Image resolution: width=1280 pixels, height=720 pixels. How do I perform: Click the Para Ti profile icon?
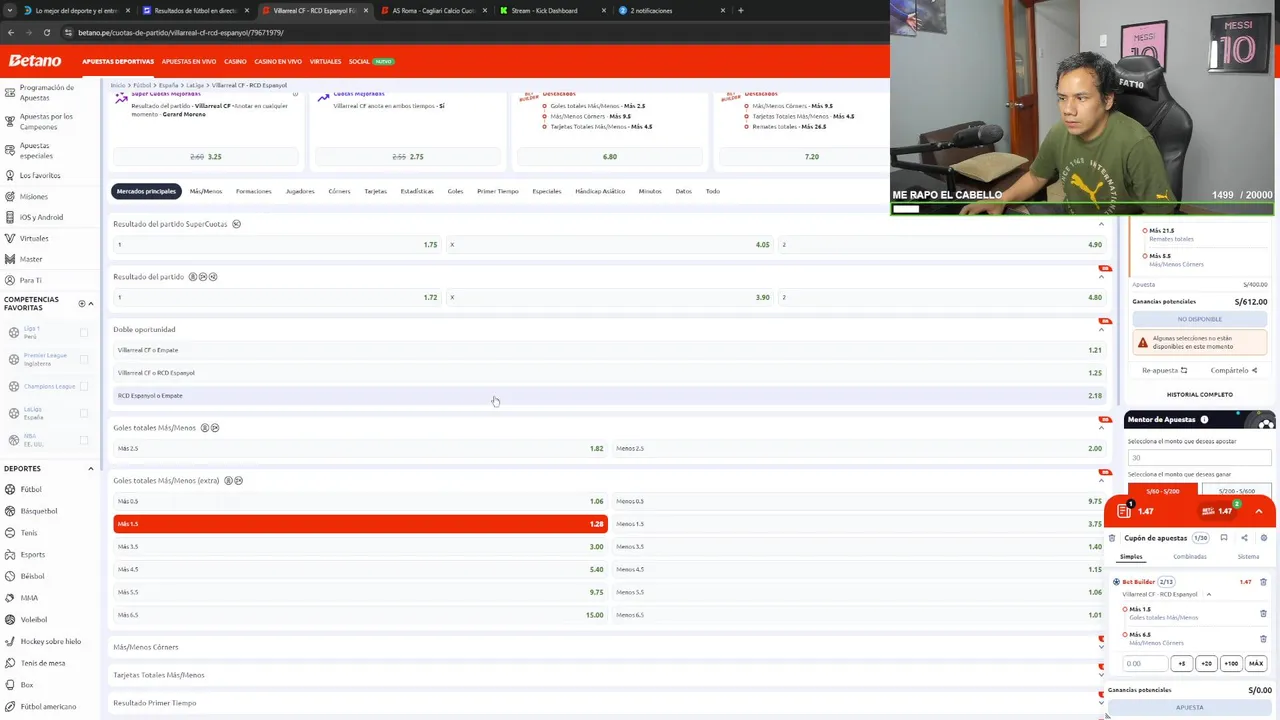pyautogui.click(x=10, y=280)
